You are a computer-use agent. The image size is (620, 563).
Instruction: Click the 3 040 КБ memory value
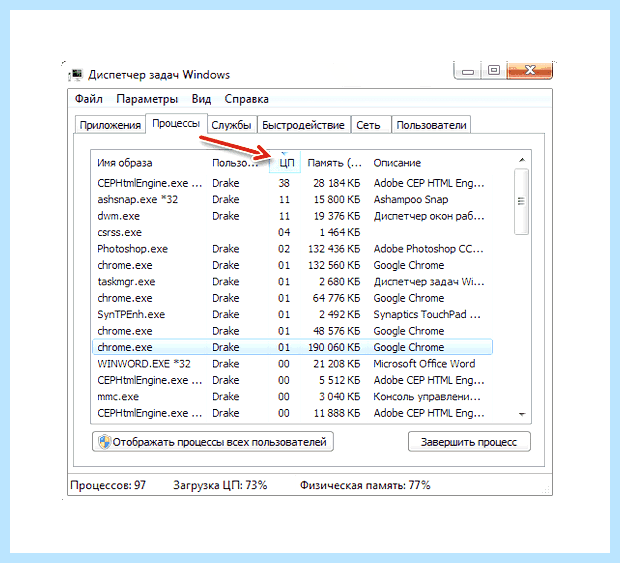[340, 397]
